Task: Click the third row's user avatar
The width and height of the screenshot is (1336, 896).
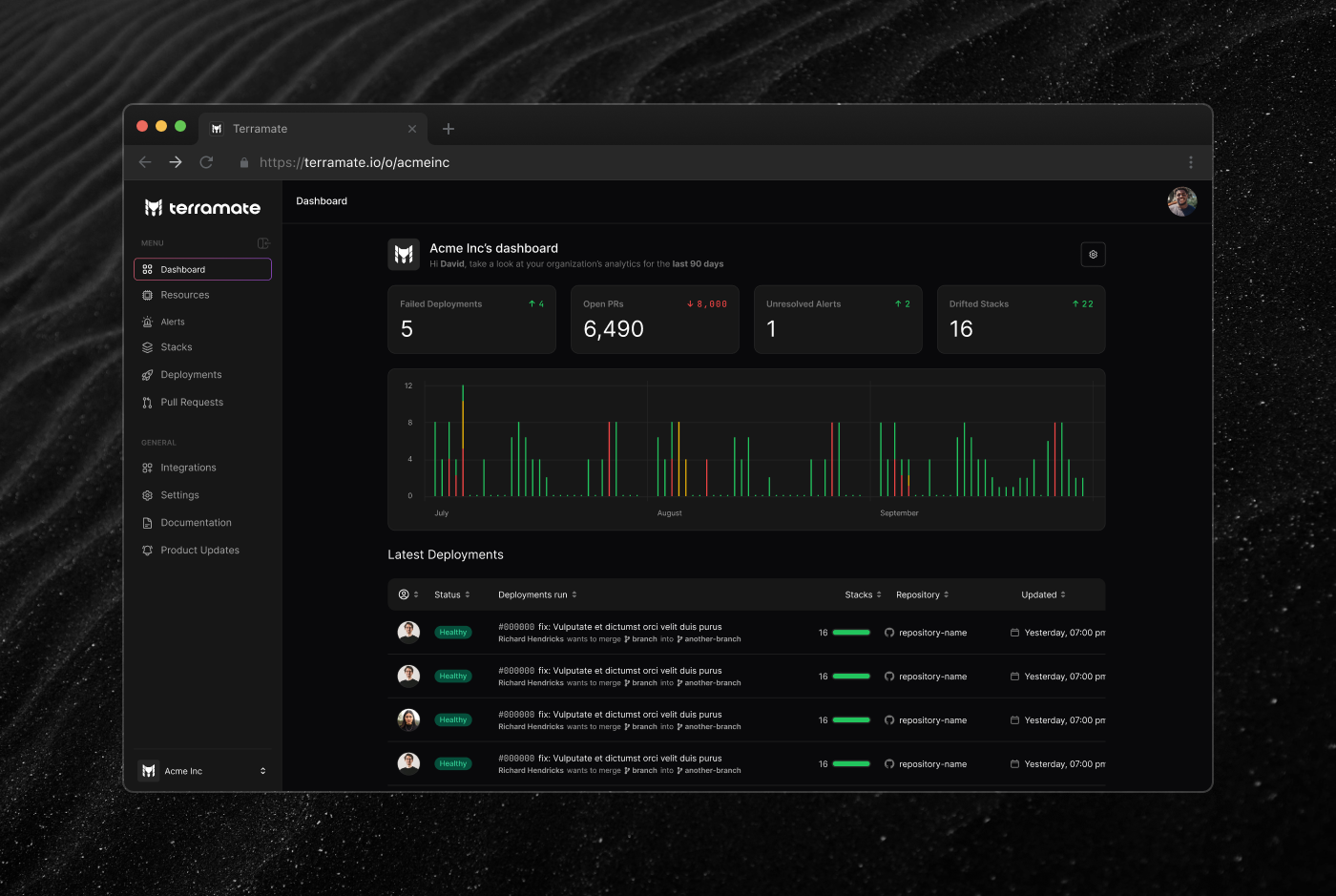Action: [x=408, y=719]
